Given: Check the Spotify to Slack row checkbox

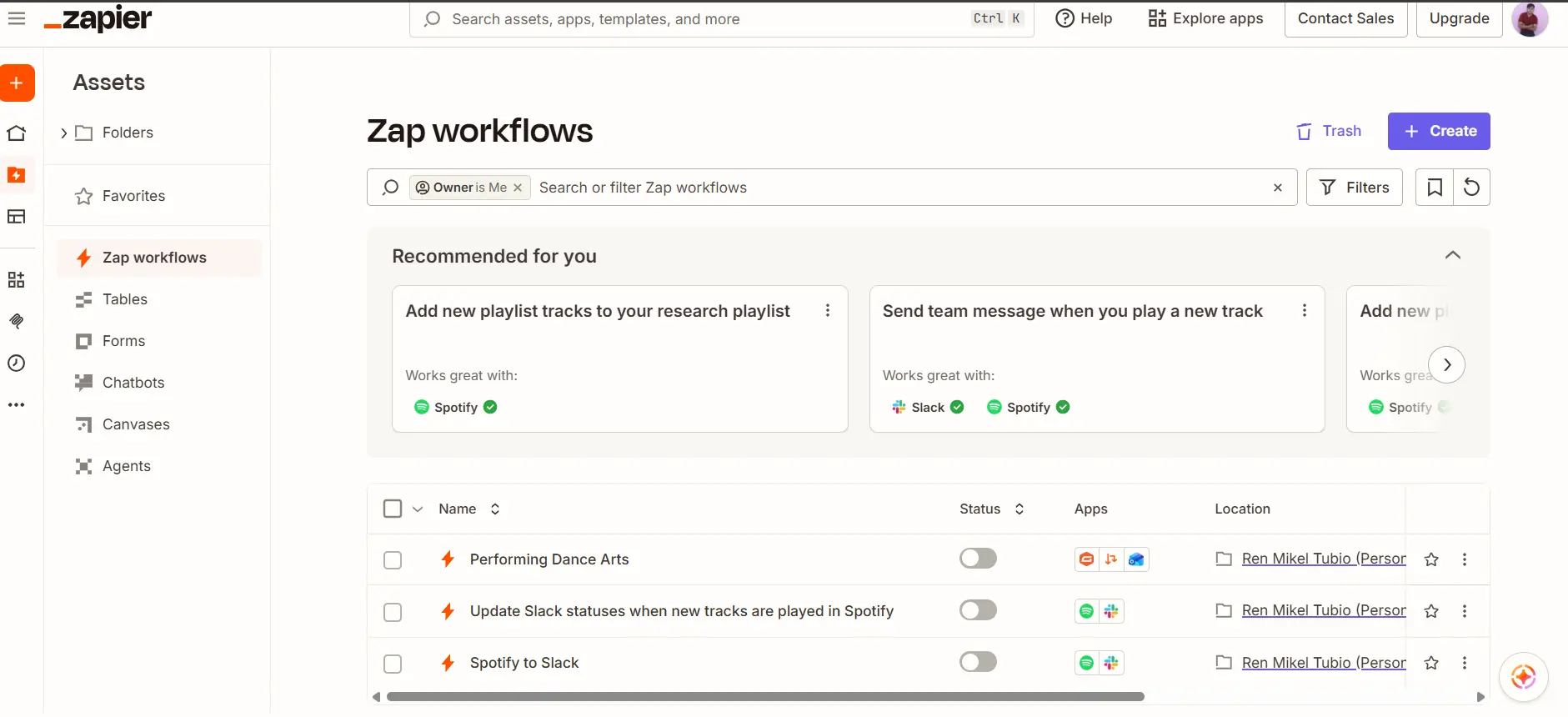Looking at the screenshot, I should 393,664.
